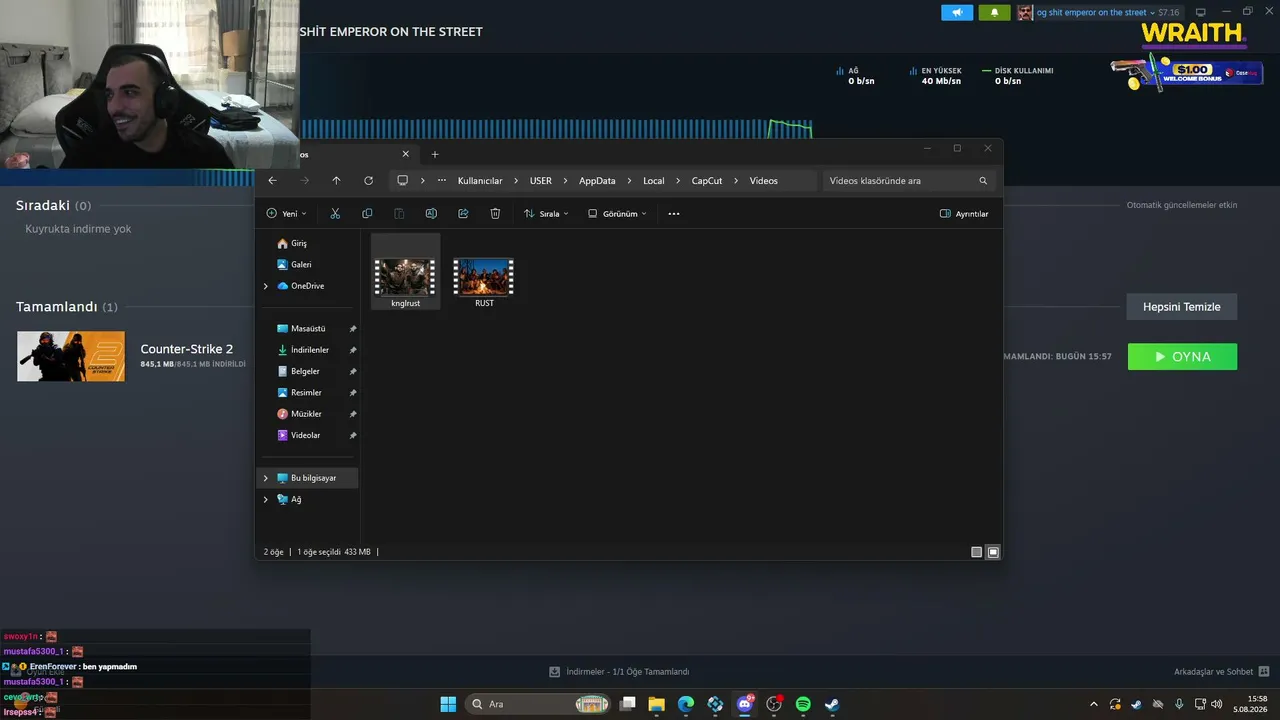This screenshot has width=1280, height=720.
Task: Go back in File Explorer
Action: point(272,181)
